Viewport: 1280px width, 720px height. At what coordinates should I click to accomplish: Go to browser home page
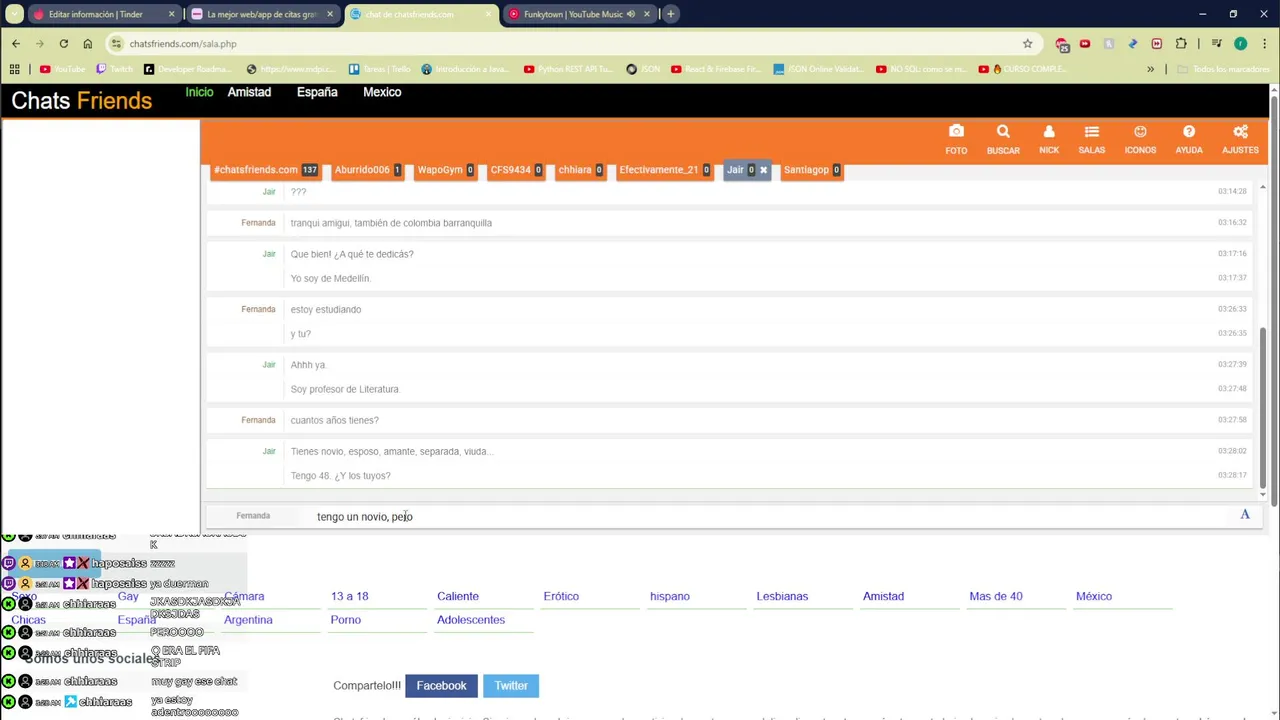(x=88, y=44)
